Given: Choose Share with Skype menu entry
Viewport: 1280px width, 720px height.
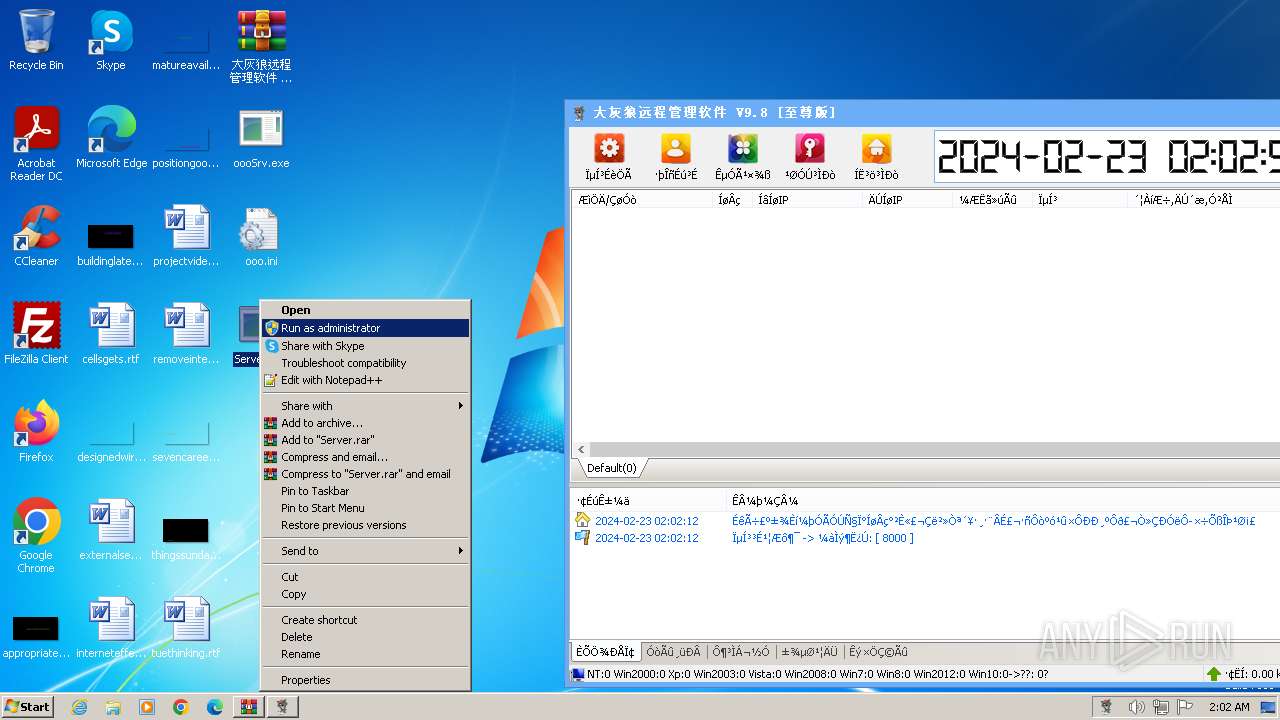Looking at the screenshot, I should click(365, 346).
